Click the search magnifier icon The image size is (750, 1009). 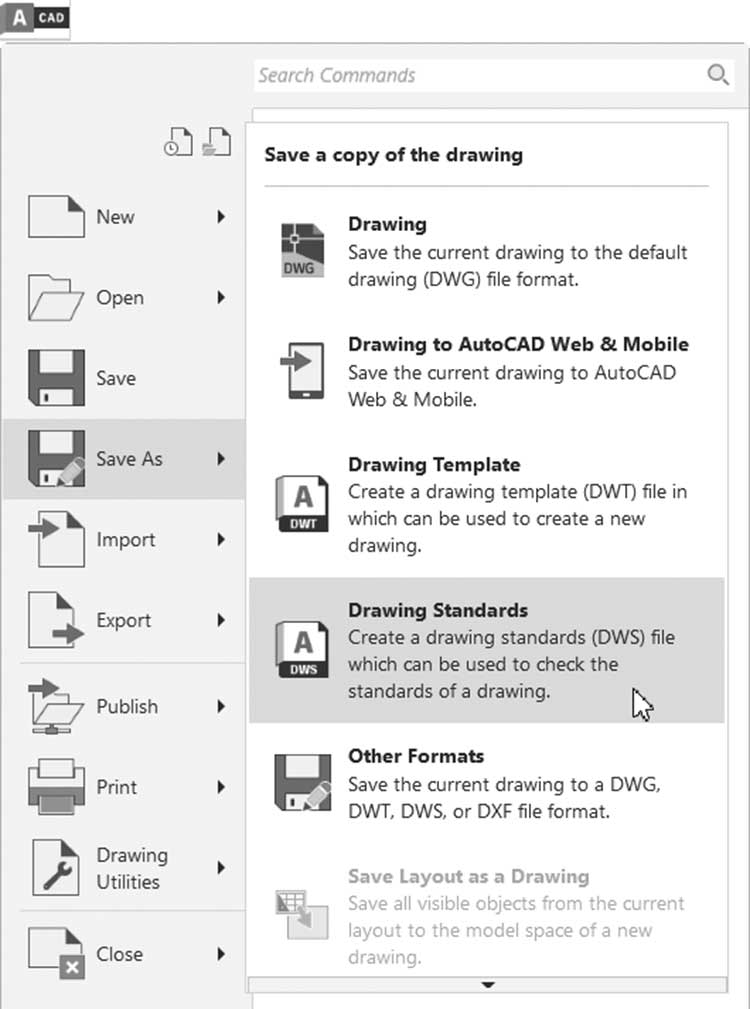(x=717, y=75)
